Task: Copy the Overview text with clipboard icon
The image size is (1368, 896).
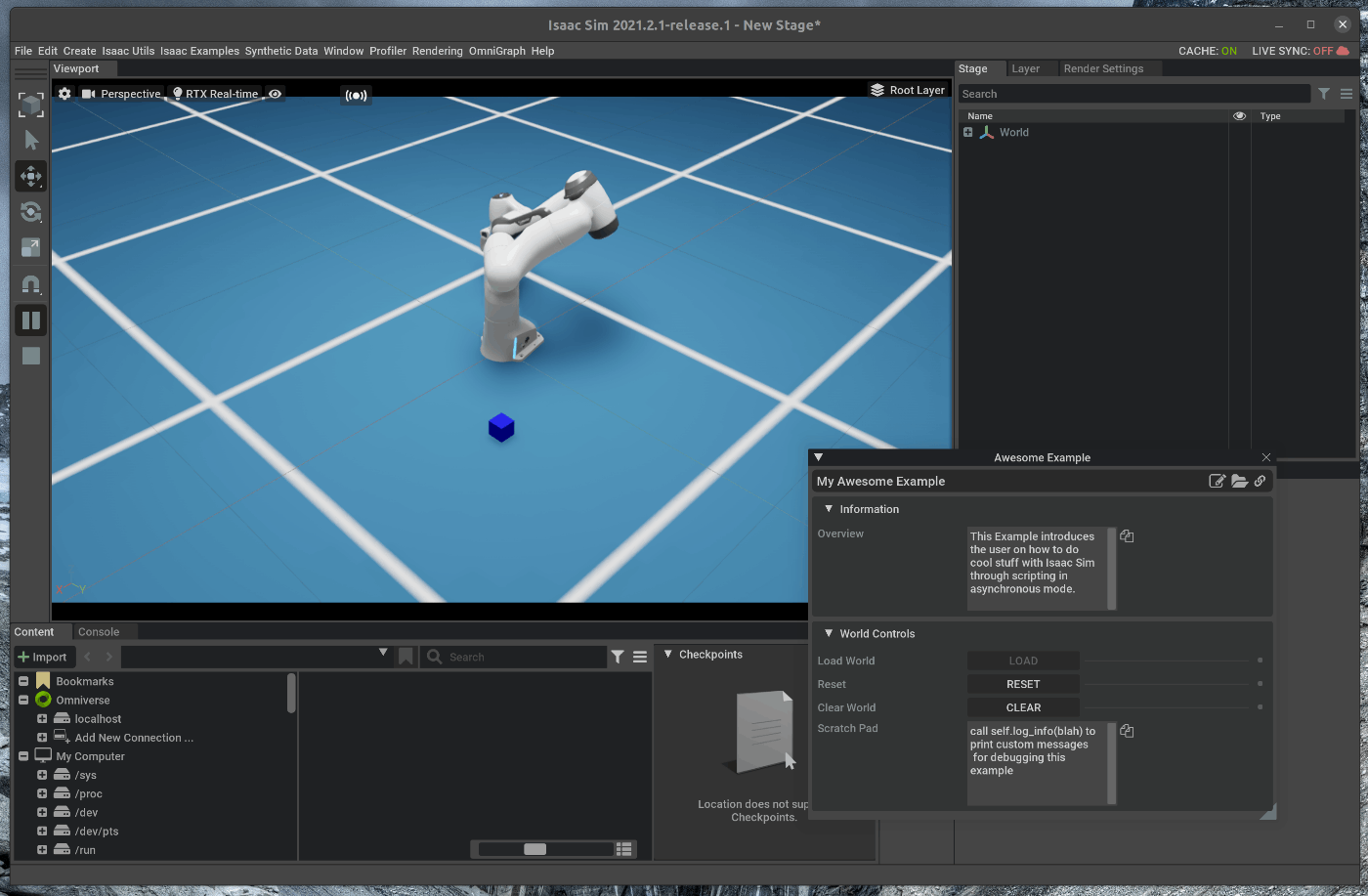Action: [x=1127, y=535]
